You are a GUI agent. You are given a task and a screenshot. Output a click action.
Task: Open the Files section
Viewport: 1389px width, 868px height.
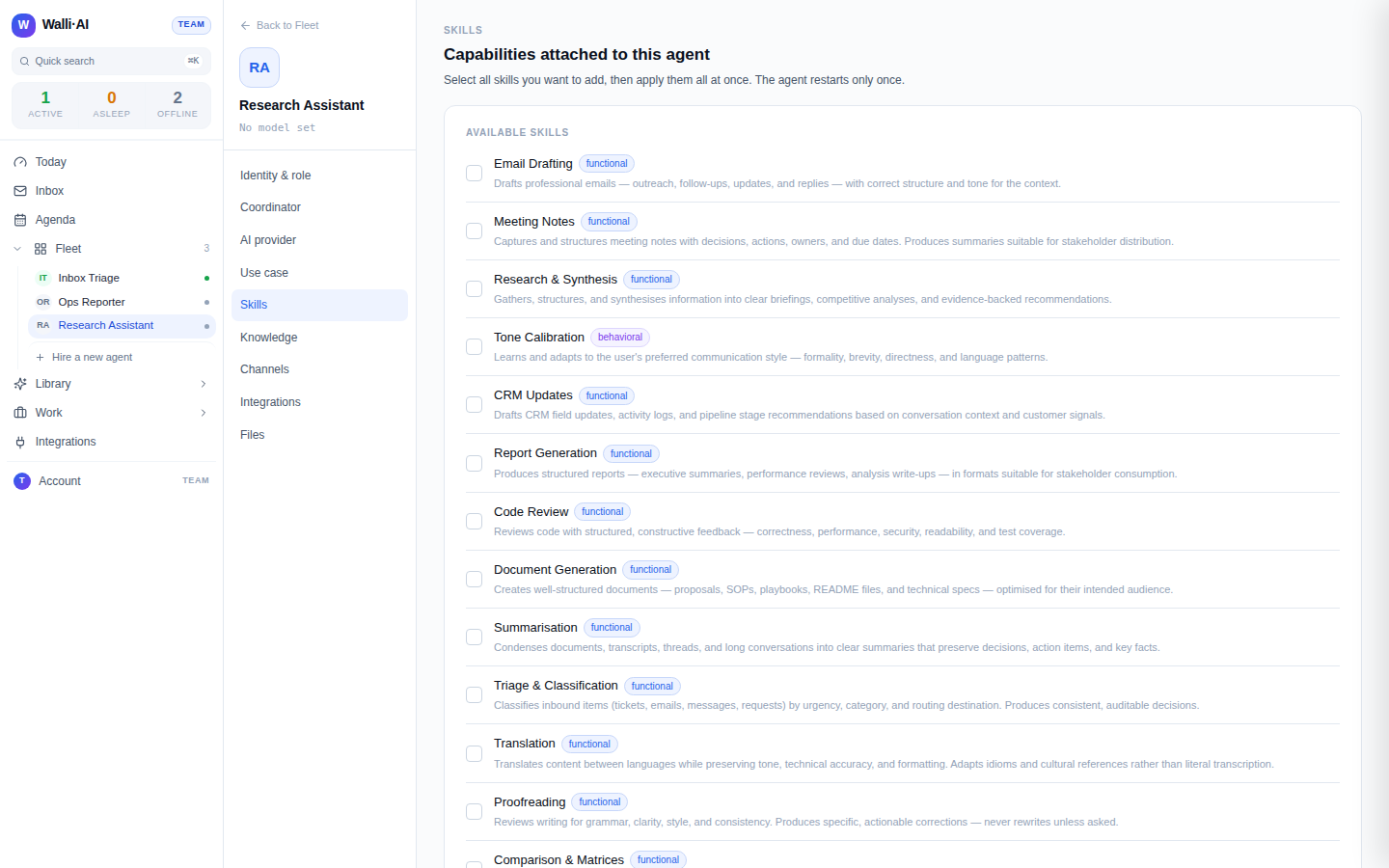click(x=319, y=435)
